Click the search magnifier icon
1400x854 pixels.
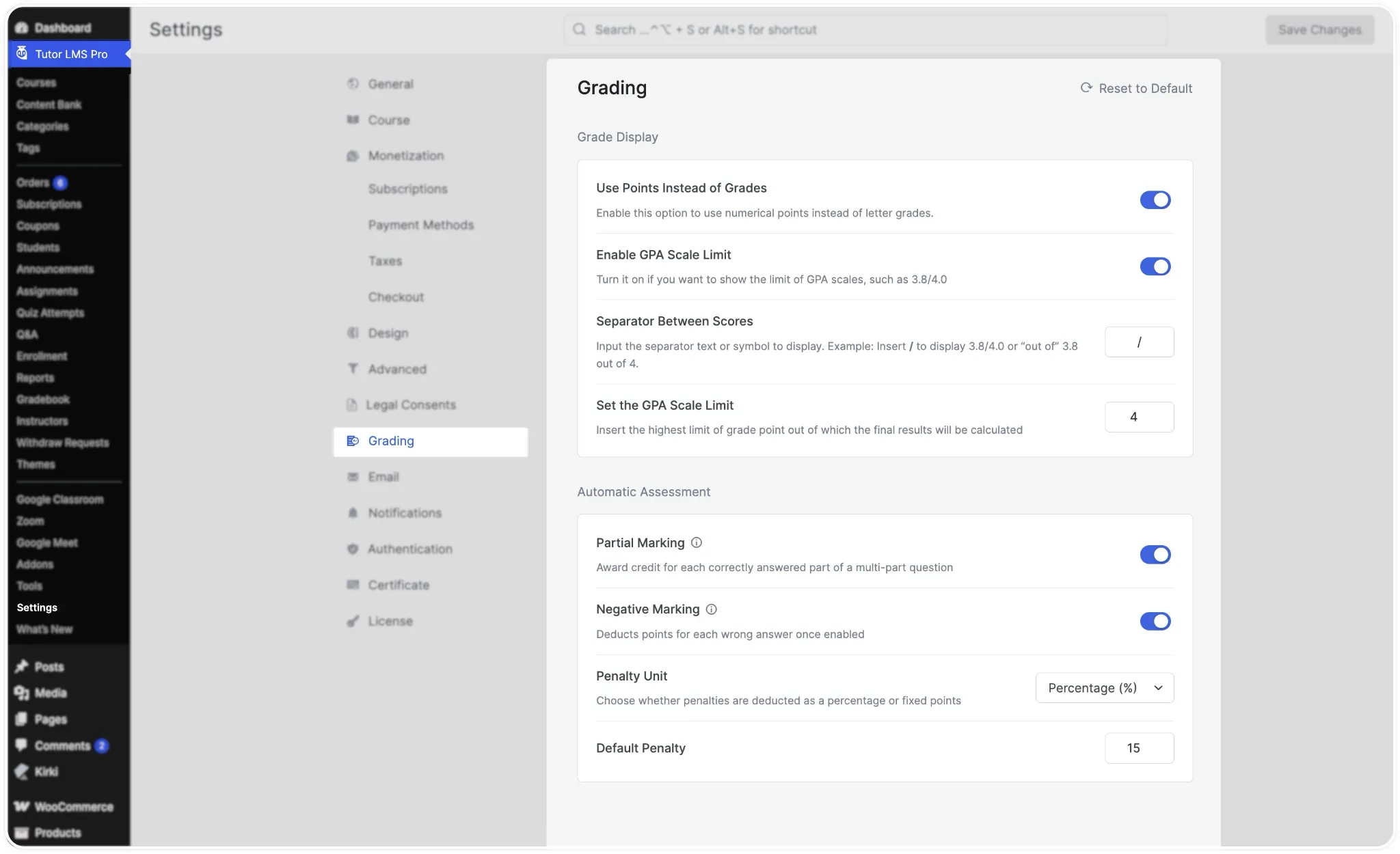pyautogui.click(x=580, y=29)
